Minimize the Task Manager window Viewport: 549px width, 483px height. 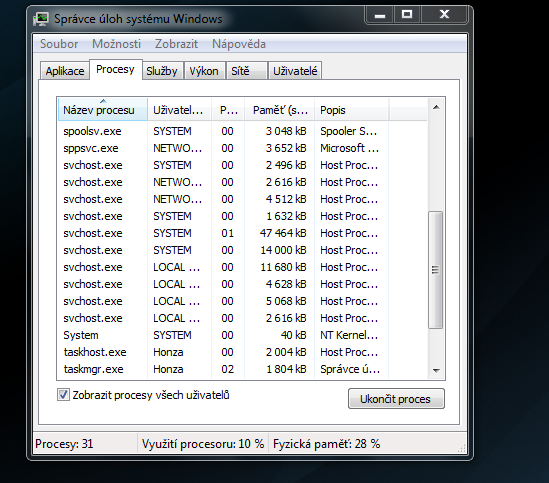380,15
